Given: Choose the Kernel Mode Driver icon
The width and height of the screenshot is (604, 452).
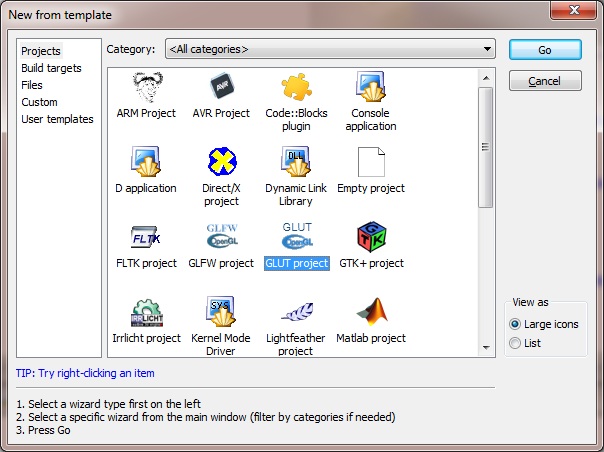Looking at the screenshot, I should pos(221,311).
